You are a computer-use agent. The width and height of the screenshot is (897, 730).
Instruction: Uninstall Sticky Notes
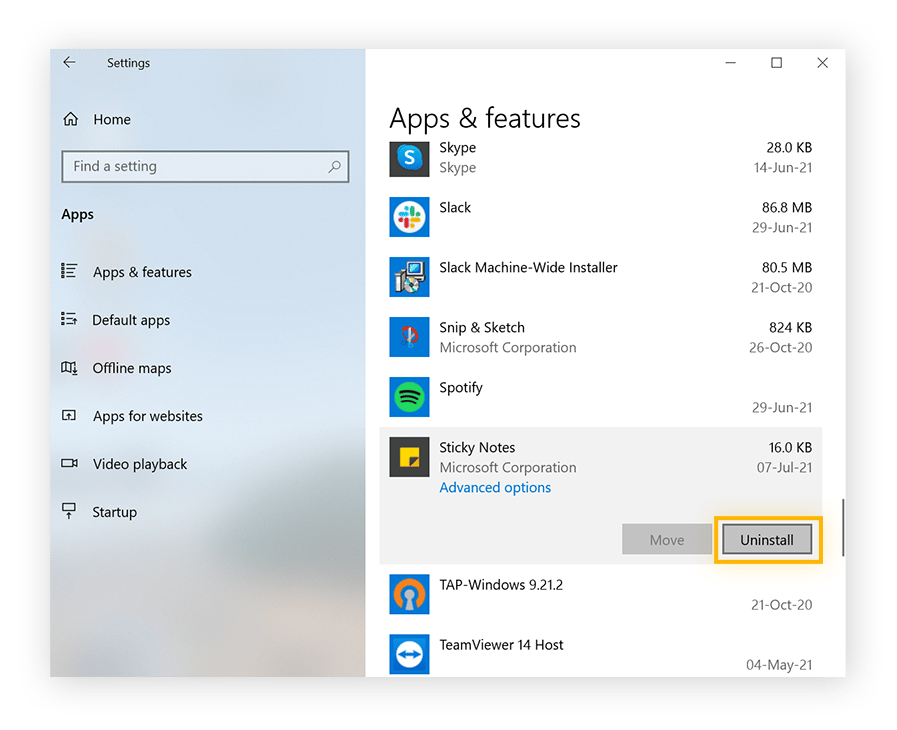[x=767, y=539]
